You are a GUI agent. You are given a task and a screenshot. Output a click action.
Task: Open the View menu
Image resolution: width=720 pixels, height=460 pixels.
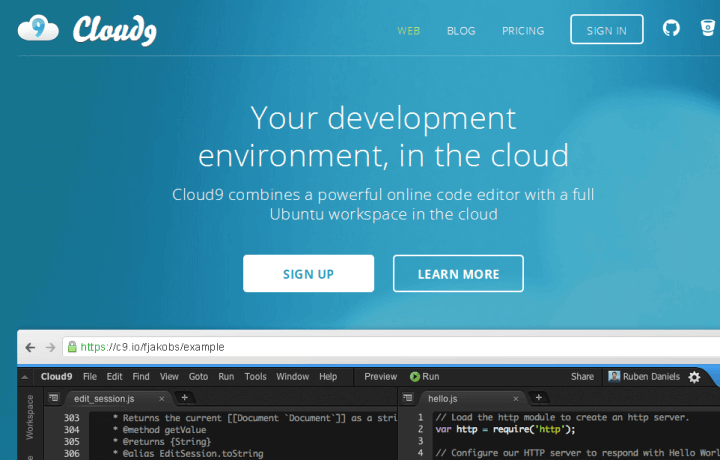pos(169,376)
